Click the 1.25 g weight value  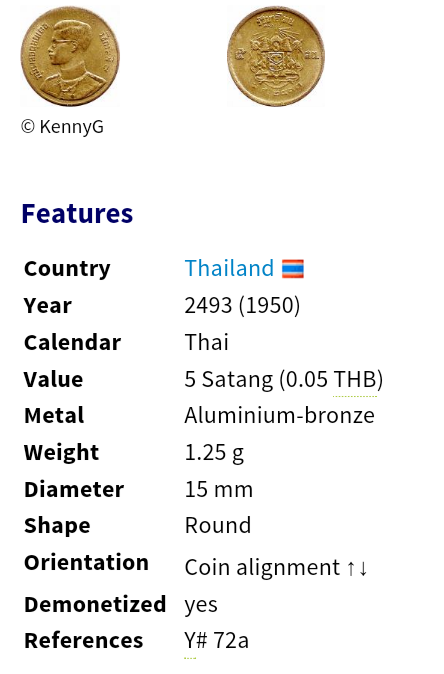click(x=214, y=453)
